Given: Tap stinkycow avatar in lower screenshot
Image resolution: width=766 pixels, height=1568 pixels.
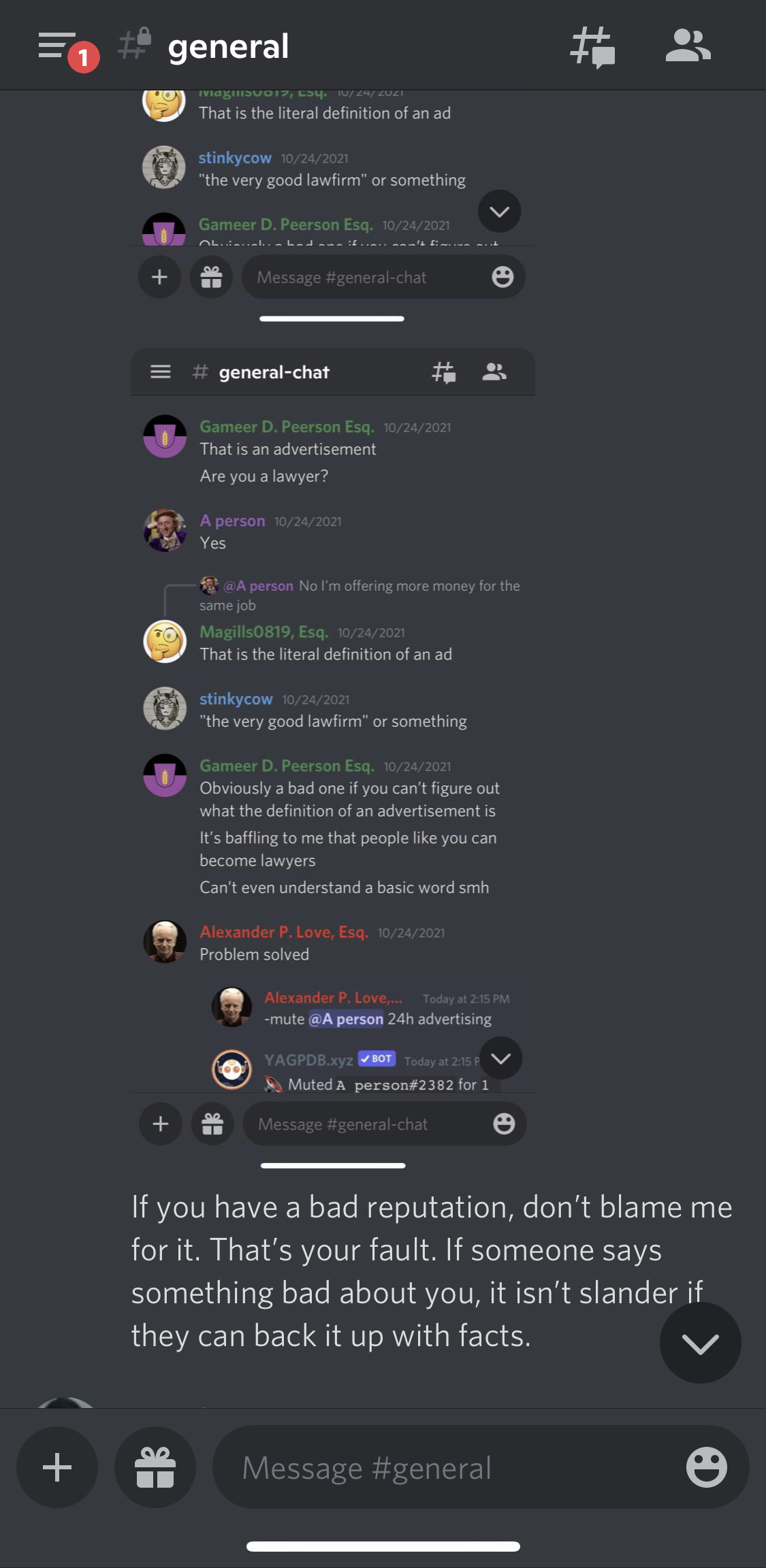Looking at the screenshot, I should pos(165,708).
